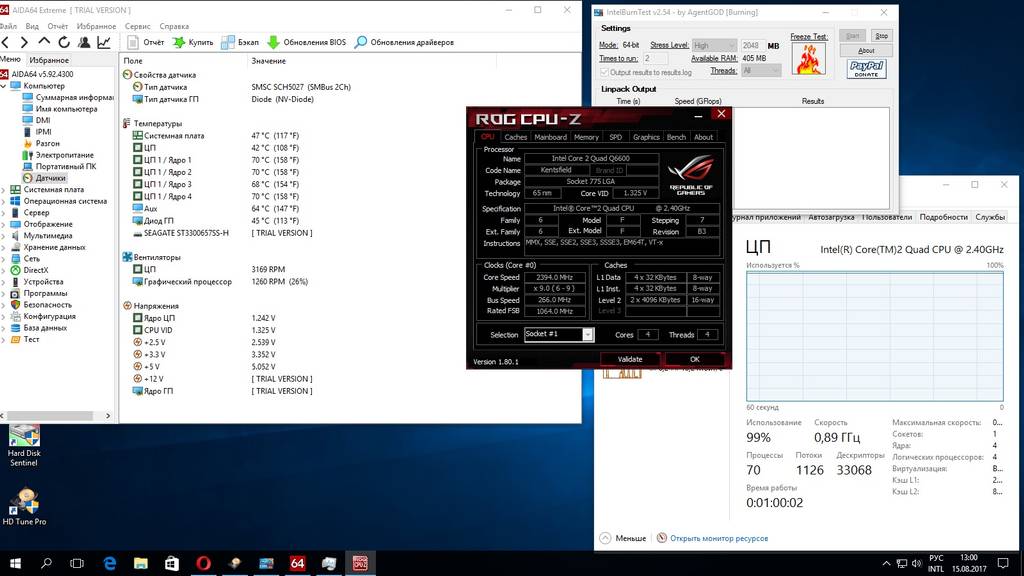Switch to the Memory tab in CPU-Z
Screen dimensions: 1024x576
point(586,137)
